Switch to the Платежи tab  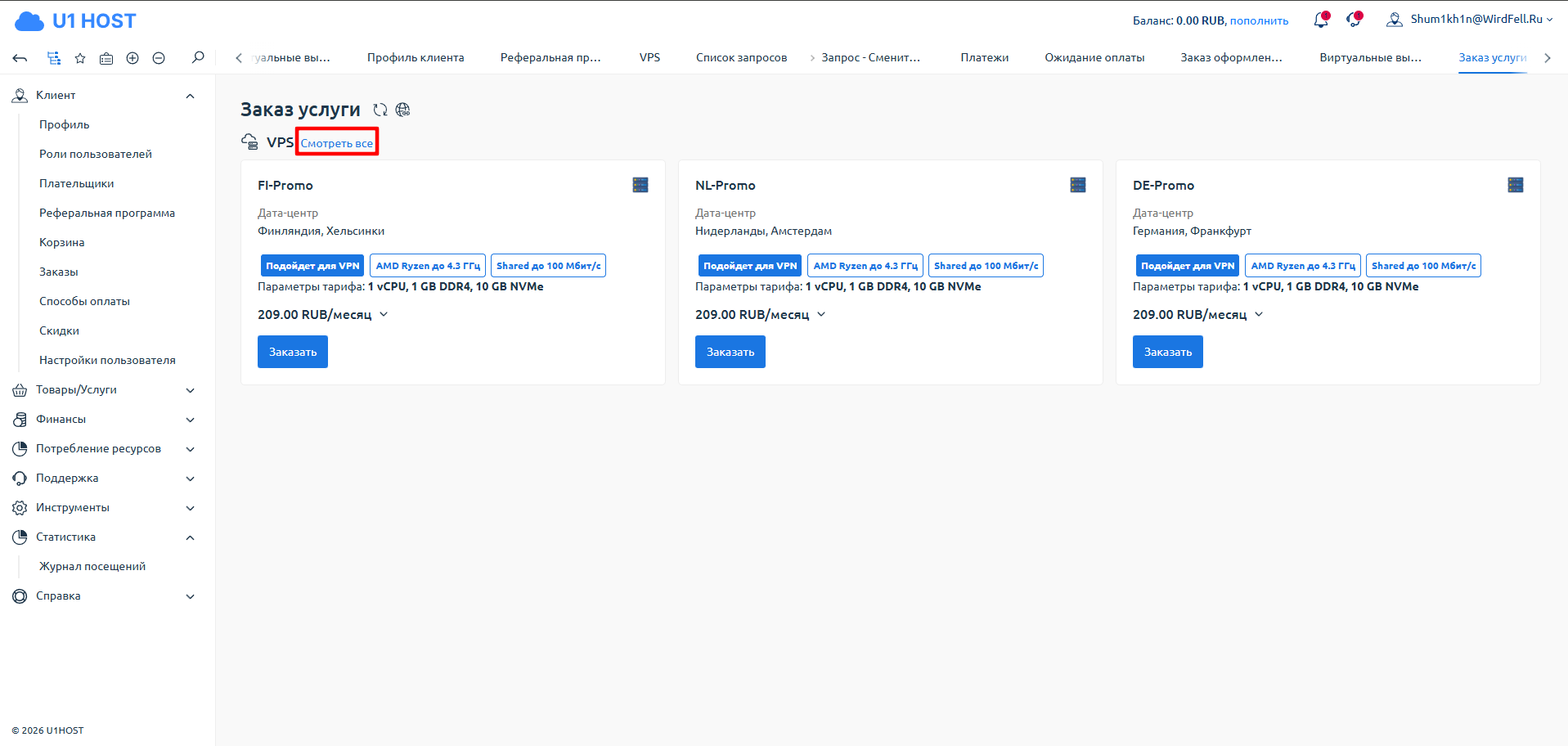(x=984, y=57)
